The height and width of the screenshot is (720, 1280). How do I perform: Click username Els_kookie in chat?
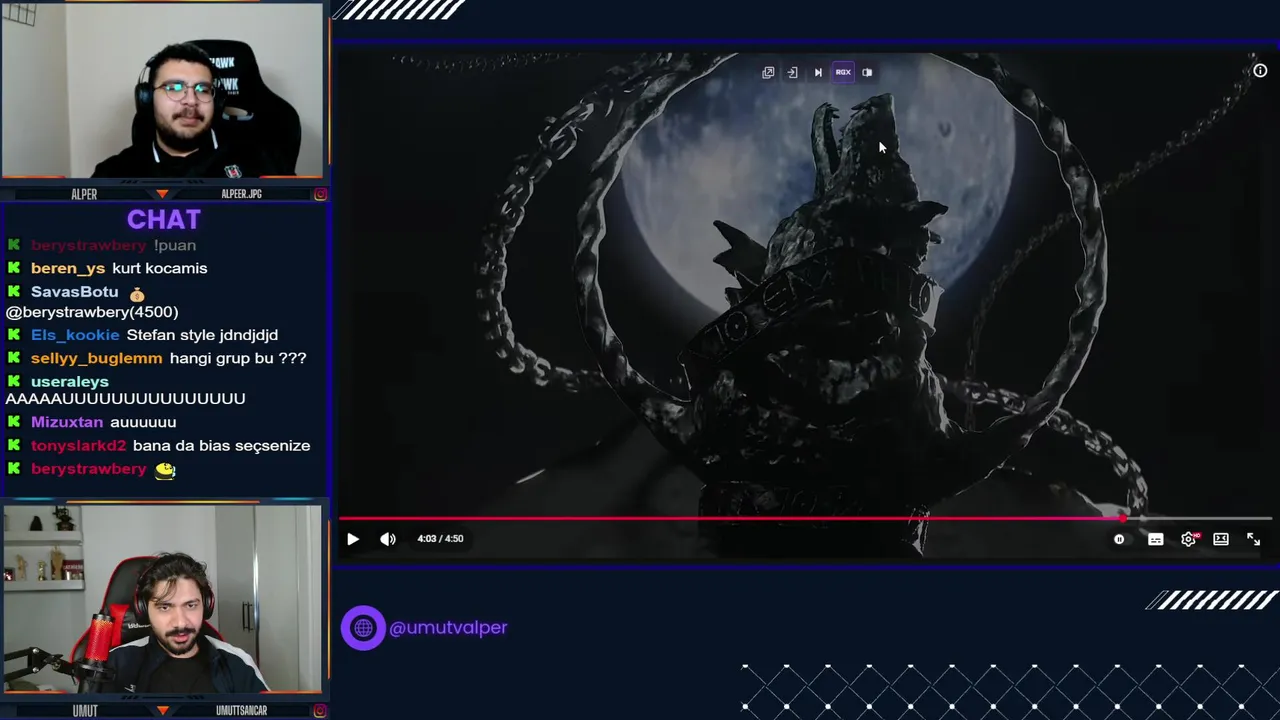coord(75,335)
